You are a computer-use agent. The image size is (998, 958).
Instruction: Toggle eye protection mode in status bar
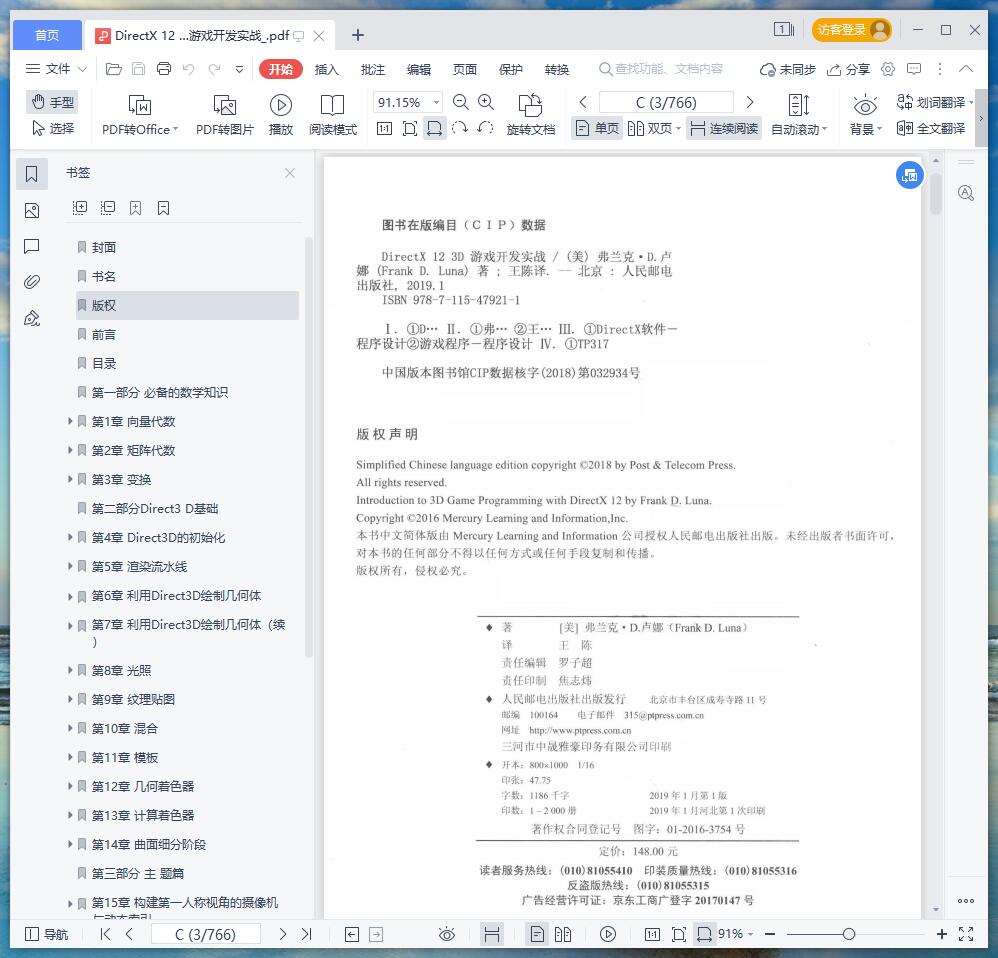[447, 934]
